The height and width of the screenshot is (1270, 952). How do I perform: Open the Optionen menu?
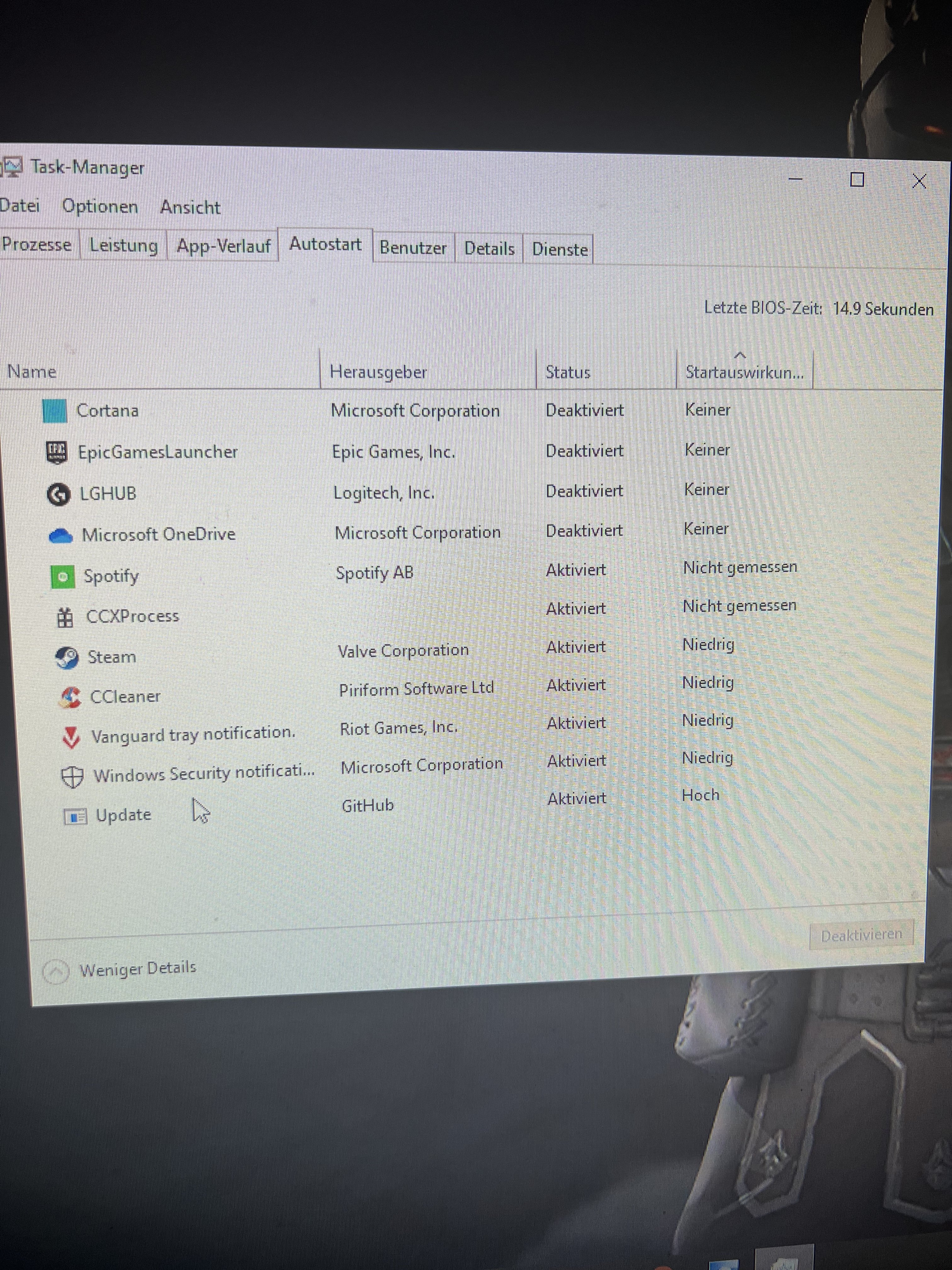(100, 206)
